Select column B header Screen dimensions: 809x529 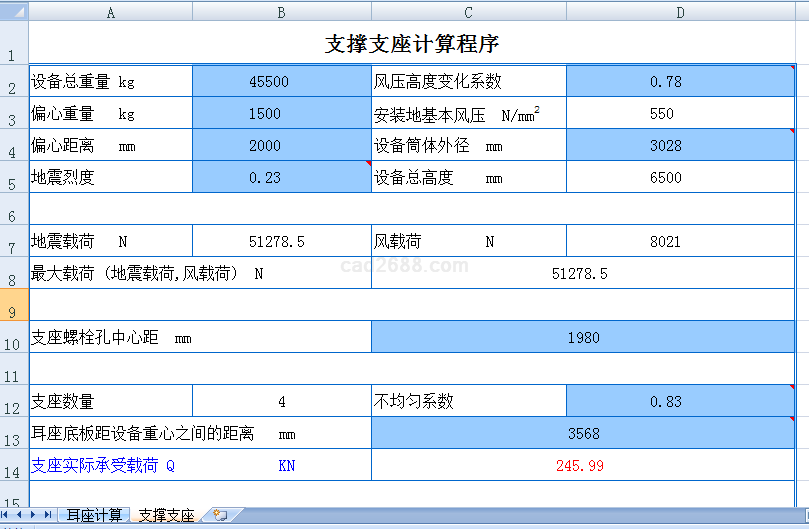click(281, 12)
